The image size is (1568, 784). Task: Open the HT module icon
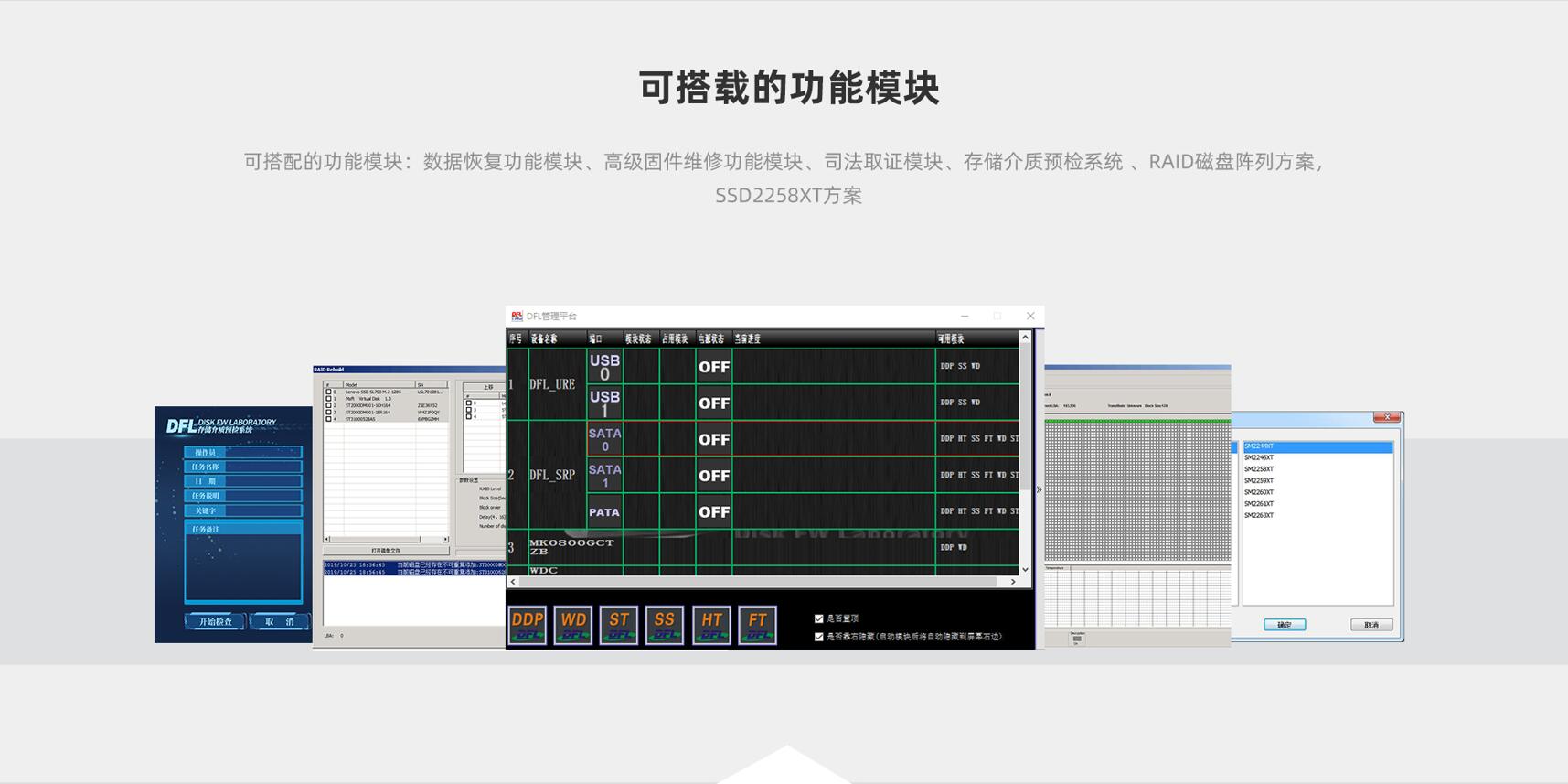point(711,626)
